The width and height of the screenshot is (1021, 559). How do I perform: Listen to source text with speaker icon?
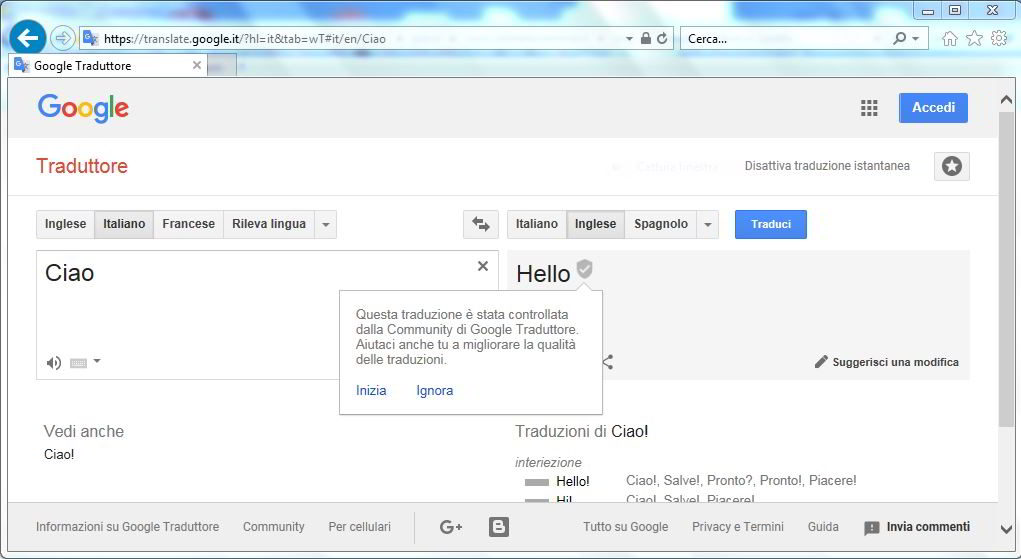53,363
